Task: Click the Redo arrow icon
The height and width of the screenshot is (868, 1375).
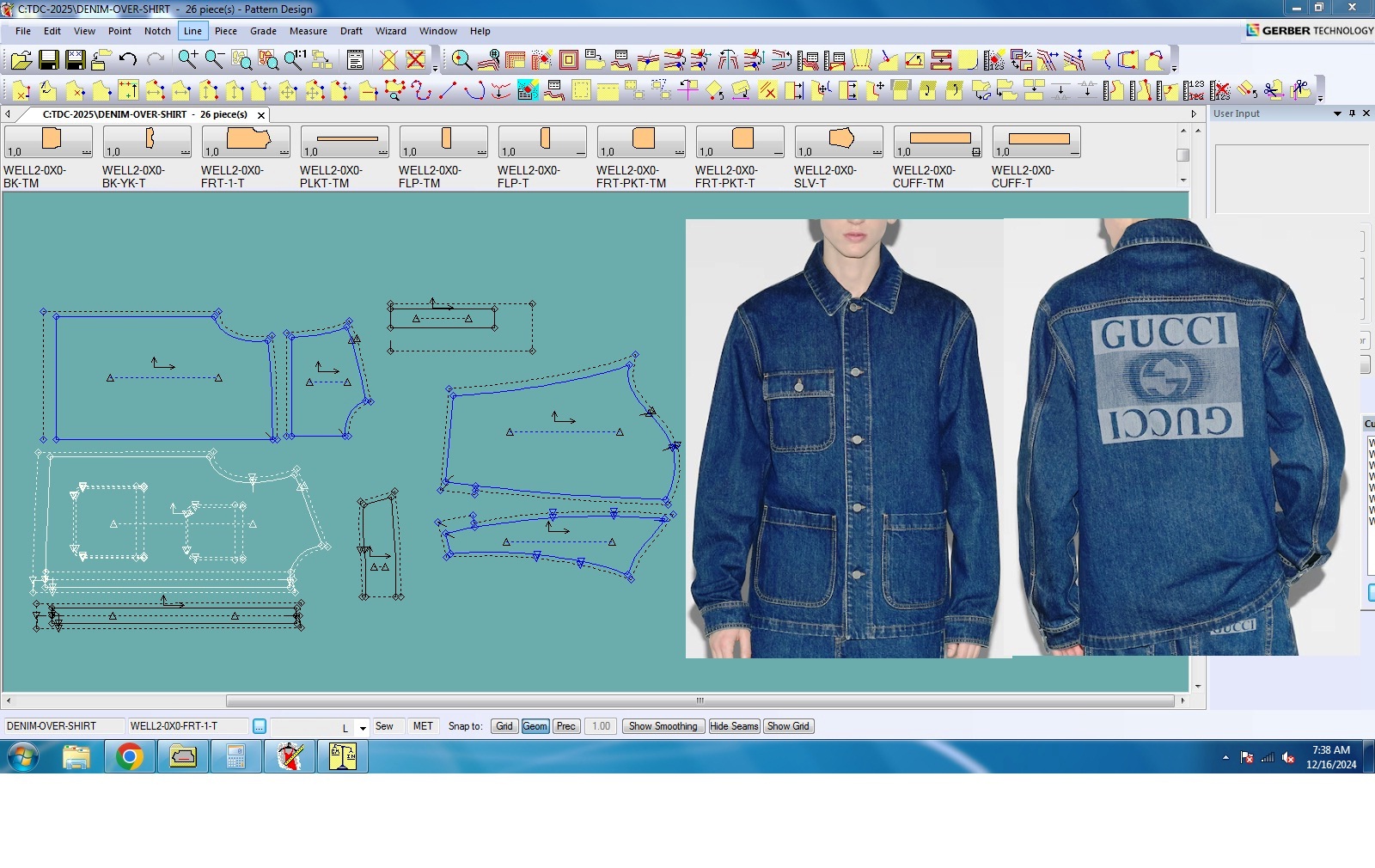Action: coord(156,59)
